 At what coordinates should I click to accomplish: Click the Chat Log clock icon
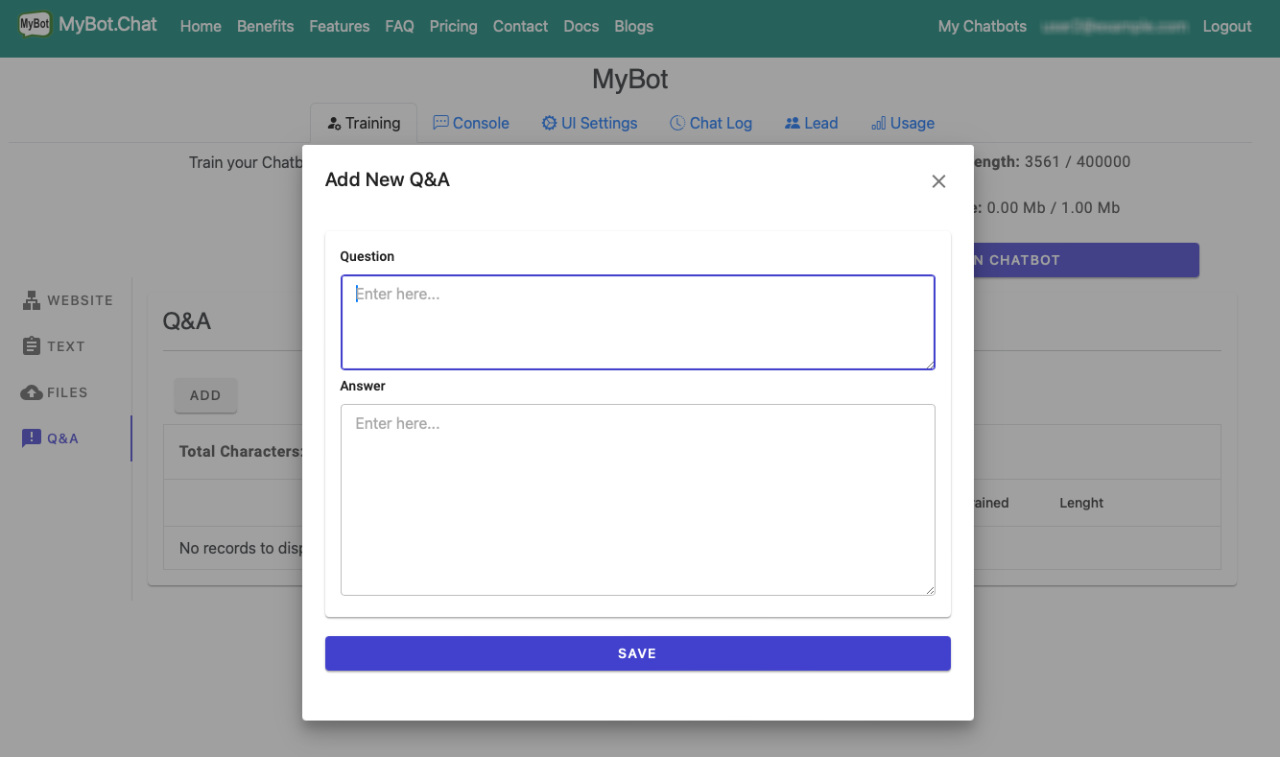676,122
